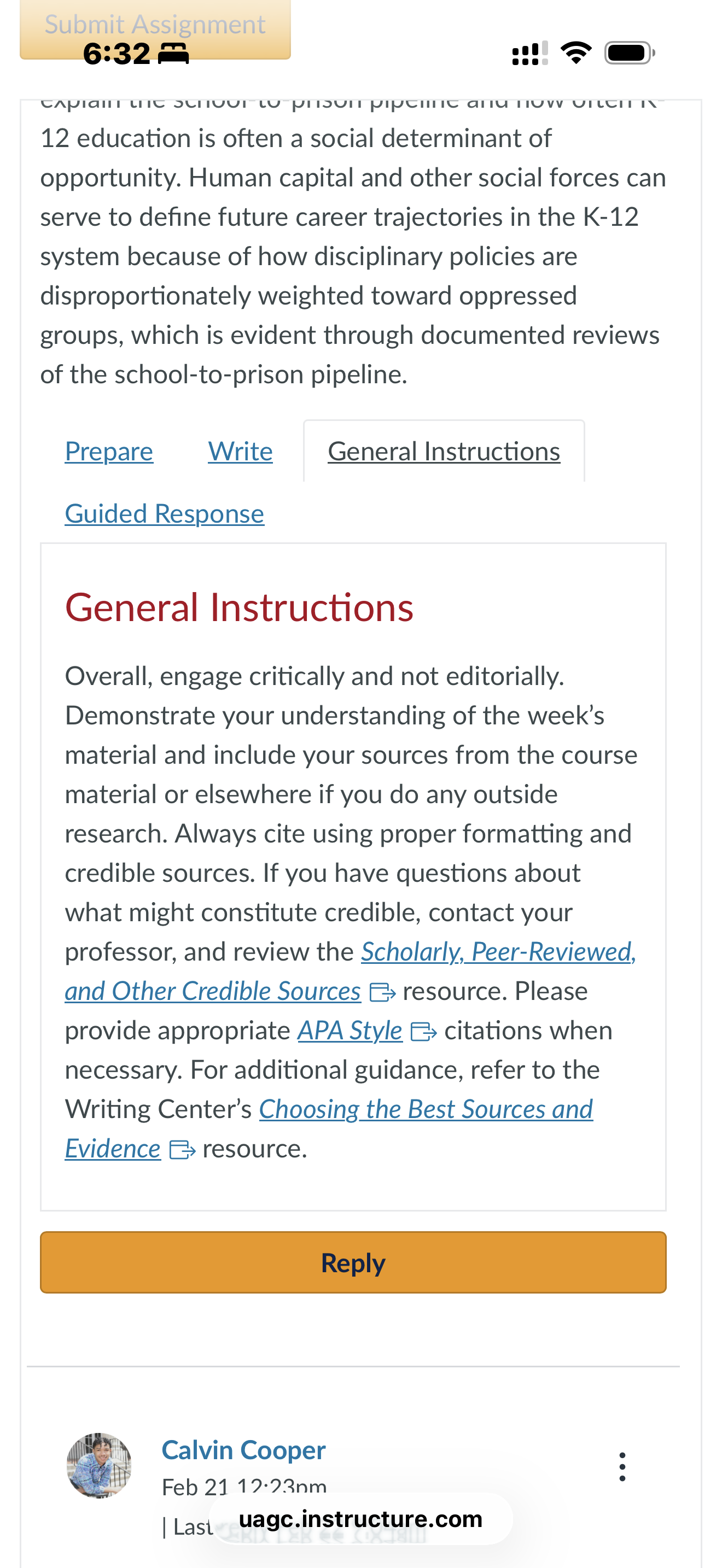This screenshot has height=1568, width=722.
Task: Open the APA Style link
Action: (x=350, y=1031)
